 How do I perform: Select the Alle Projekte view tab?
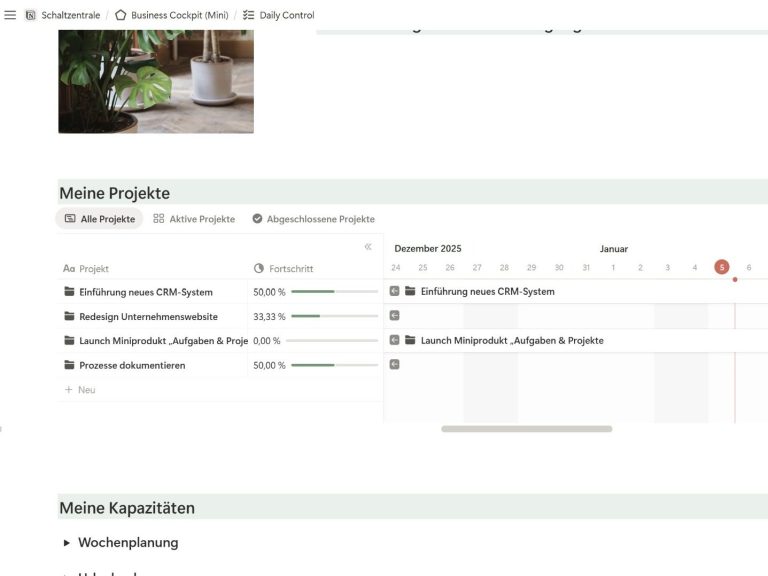click(x=99, y=219)
